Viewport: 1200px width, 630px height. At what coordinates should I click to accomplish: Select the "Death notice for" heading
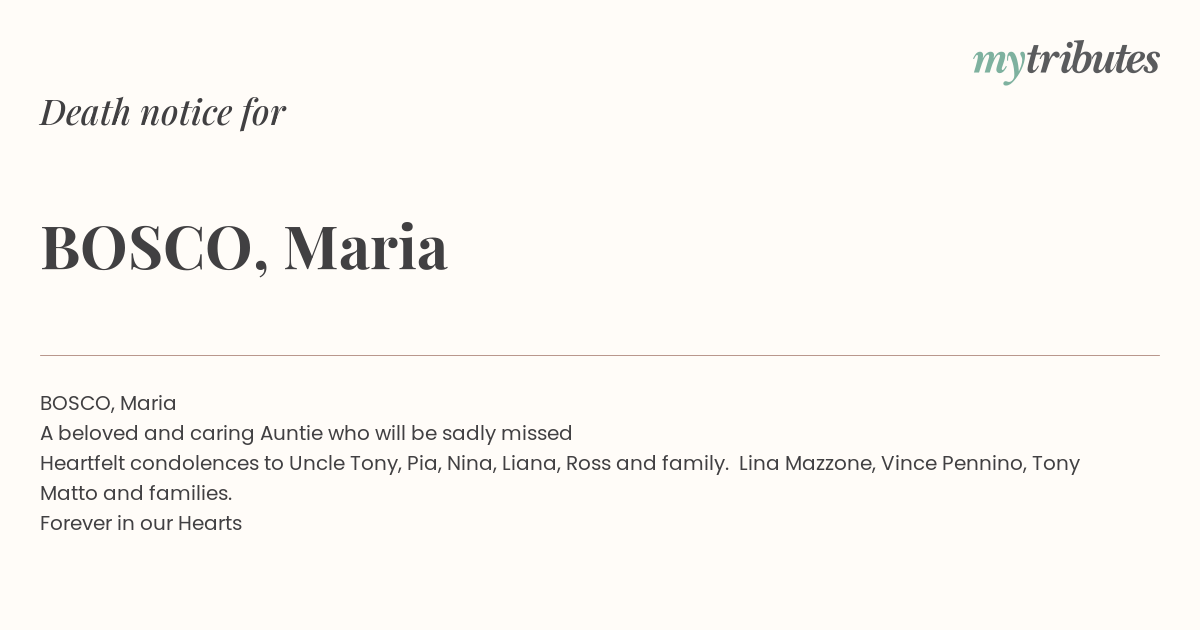(x=163, y=112)
